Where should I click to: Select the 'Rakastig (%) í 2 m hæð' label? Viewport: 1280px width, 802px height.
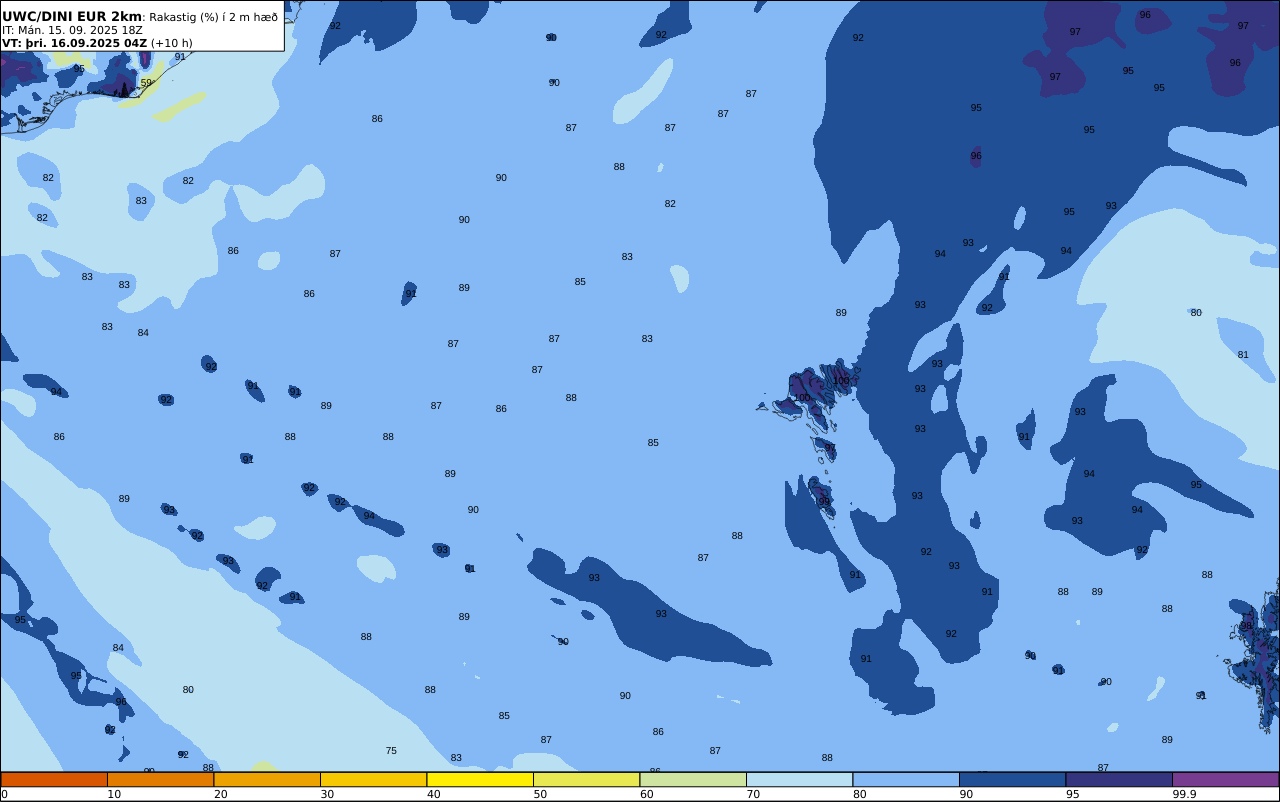(x=213, y=17)
